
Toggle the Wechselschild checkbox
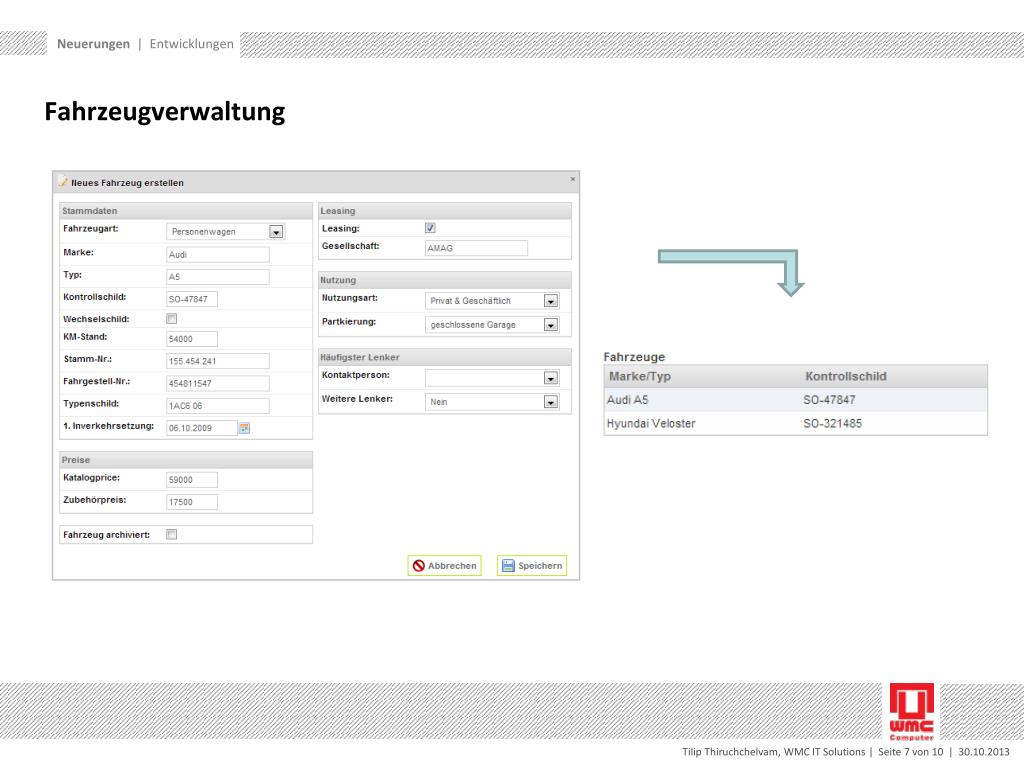point(172,319)
